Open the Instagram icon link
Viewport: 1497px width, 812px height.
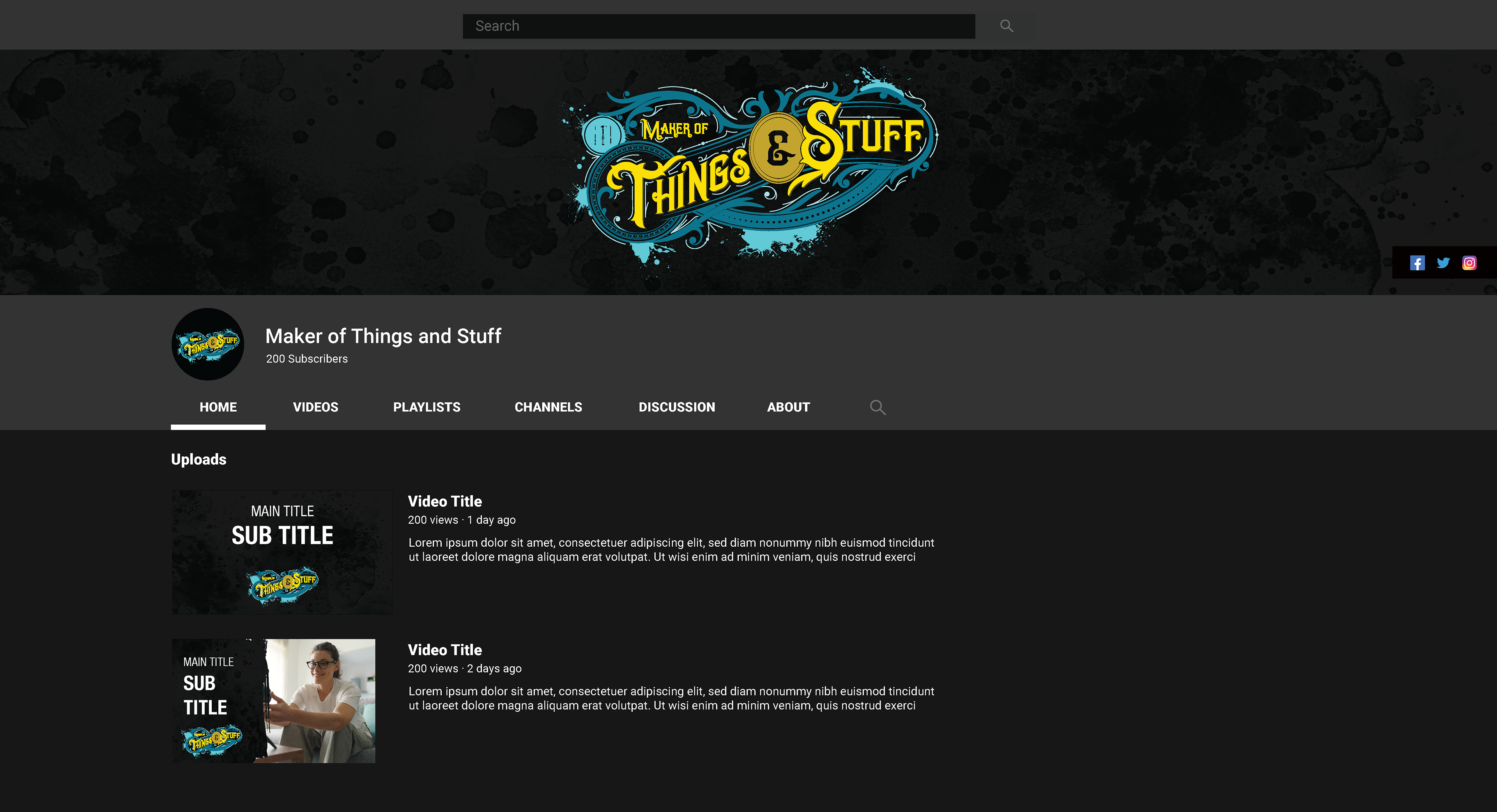pyautogui.click(x=1469, y=263)
